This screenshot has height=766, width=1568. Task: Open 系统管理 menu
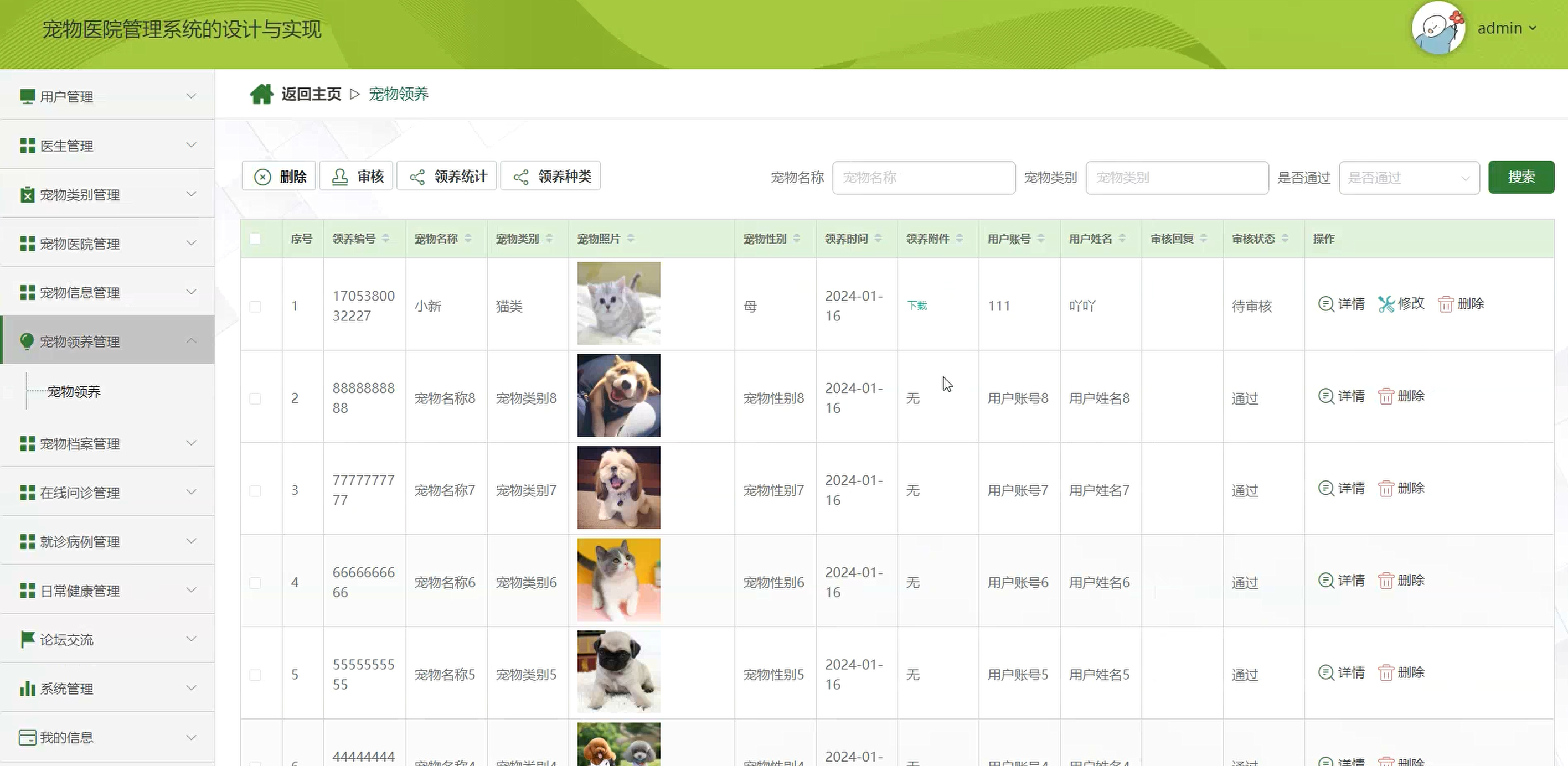point(107,688)
